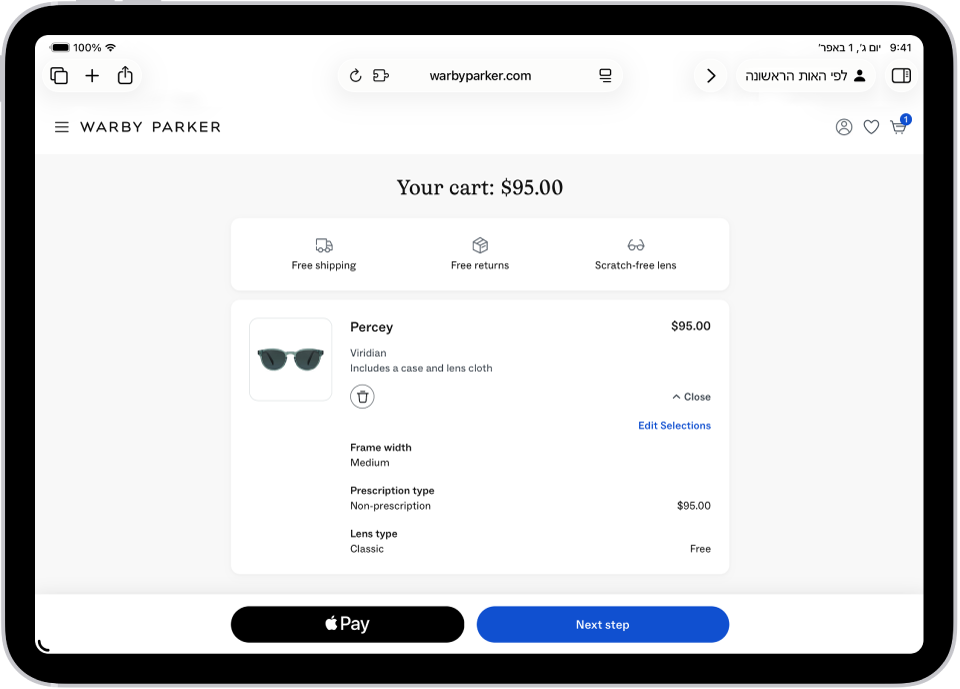Tap the warbyparker.com address field
The image size is (960, 689).
480,76
